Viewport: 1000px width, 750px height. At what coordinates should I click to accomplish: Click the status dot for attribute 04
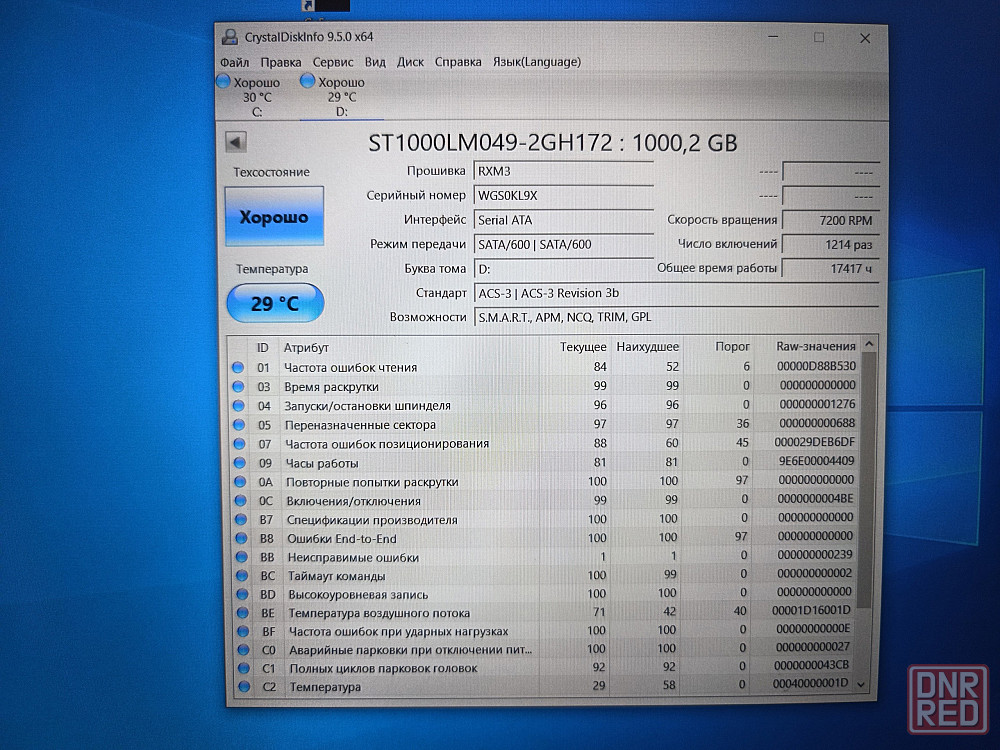pyautogui.click(x=239, y=406)
